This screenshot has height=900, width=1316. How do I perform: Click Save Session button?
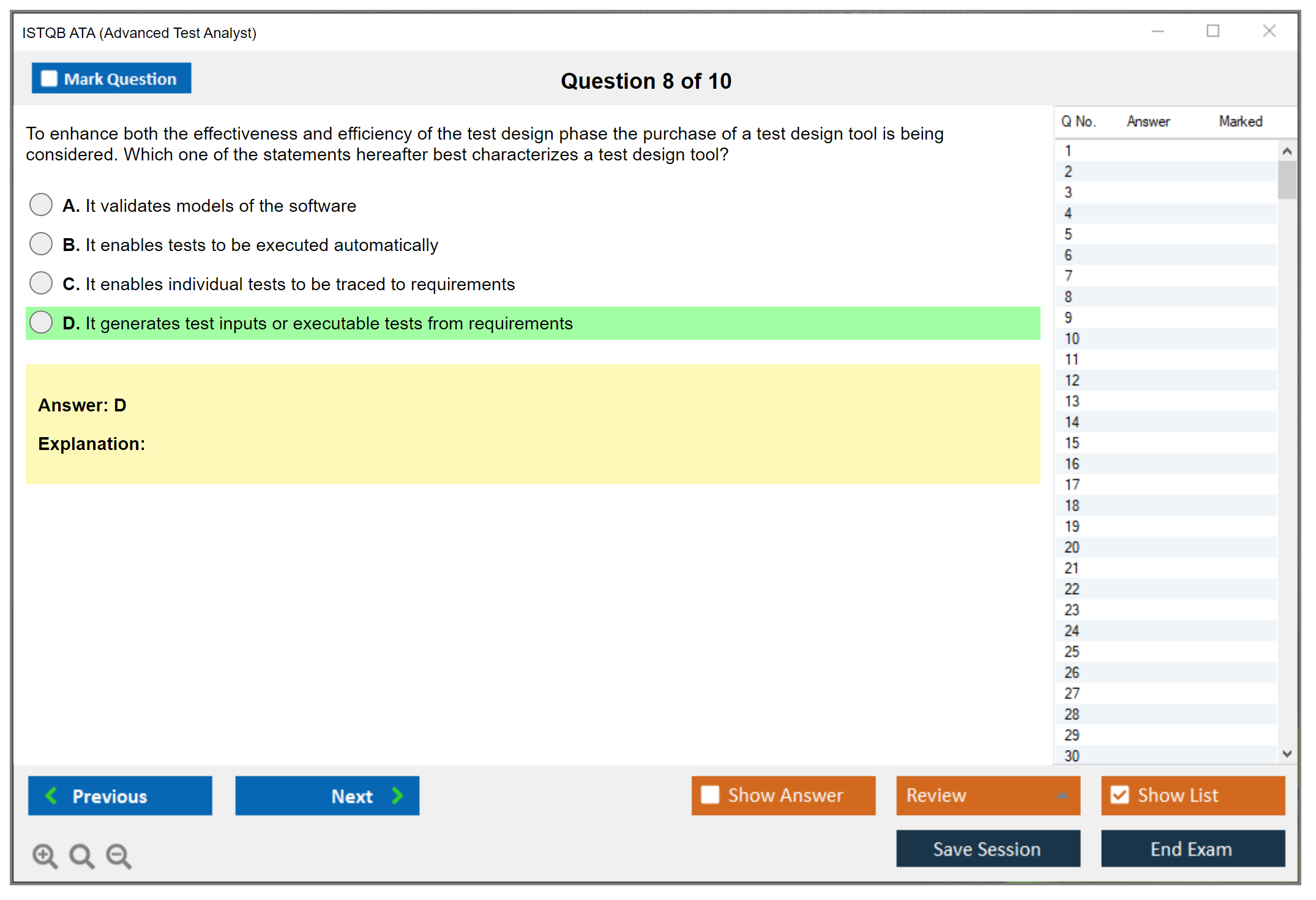[987, 849]
